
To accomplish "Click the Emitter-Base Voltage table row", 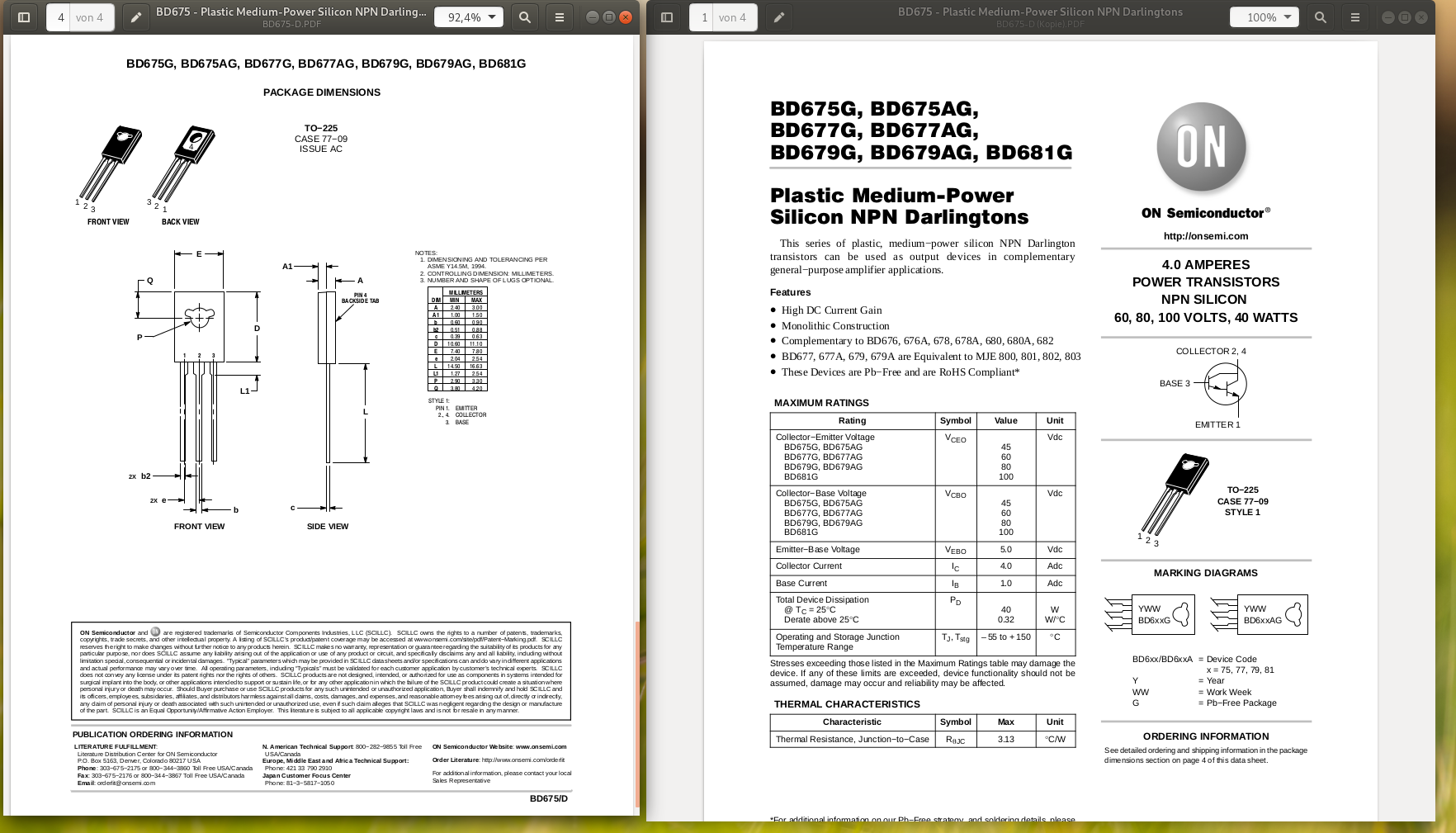I will (922, 550).
